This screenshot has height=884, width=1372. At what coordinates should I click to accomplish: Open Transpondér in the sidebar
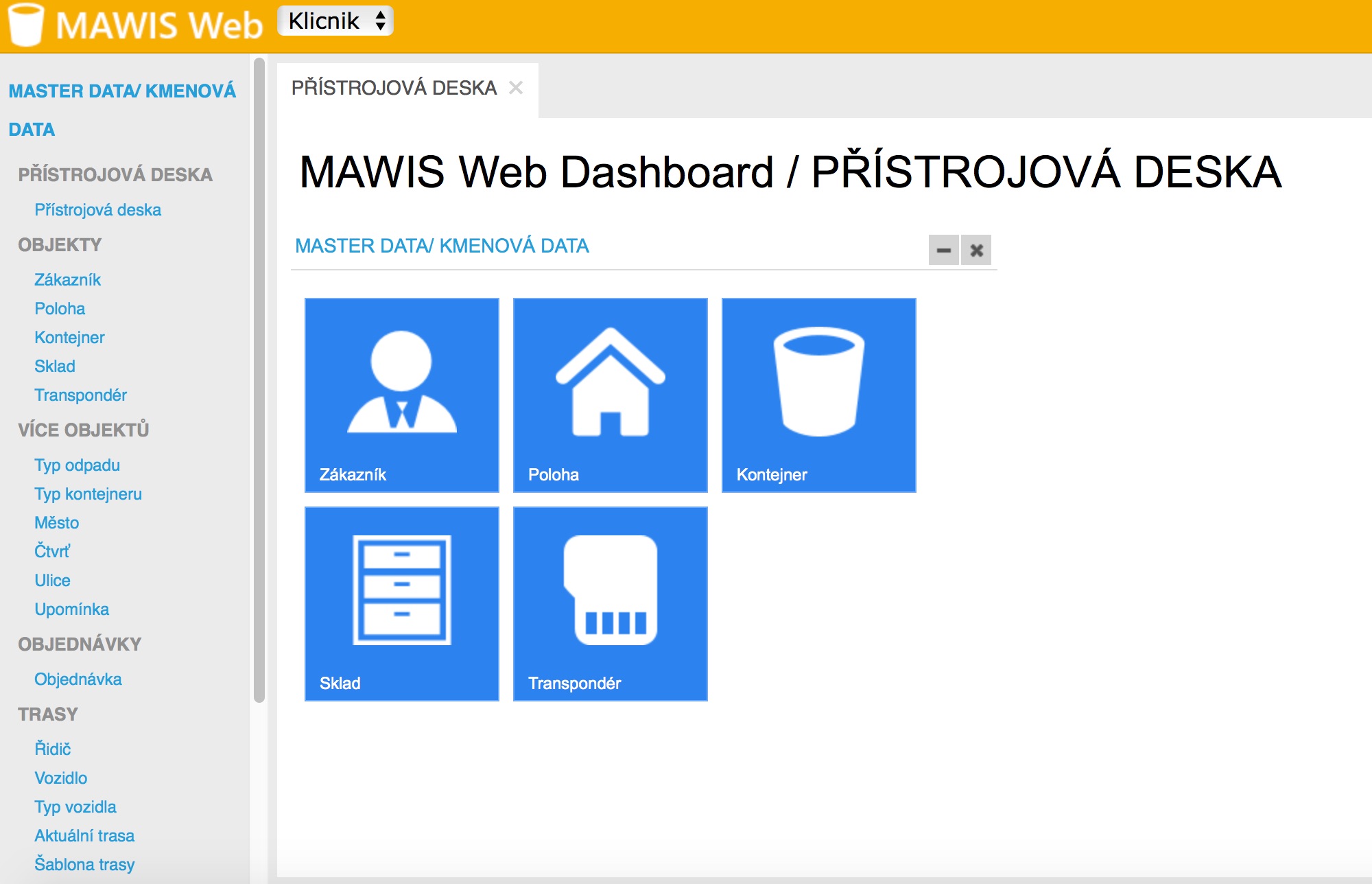(81, 395)
